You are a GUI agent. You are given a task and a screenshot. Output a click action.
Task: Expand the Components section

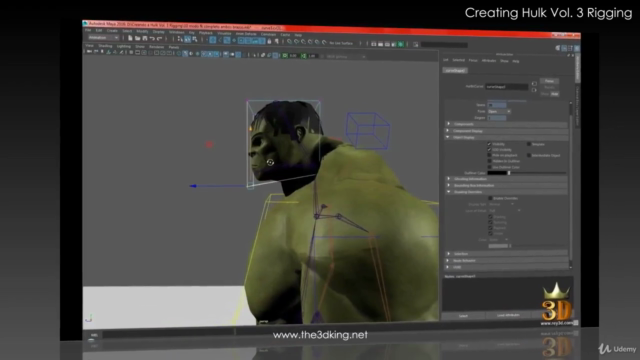coord(506,124)
